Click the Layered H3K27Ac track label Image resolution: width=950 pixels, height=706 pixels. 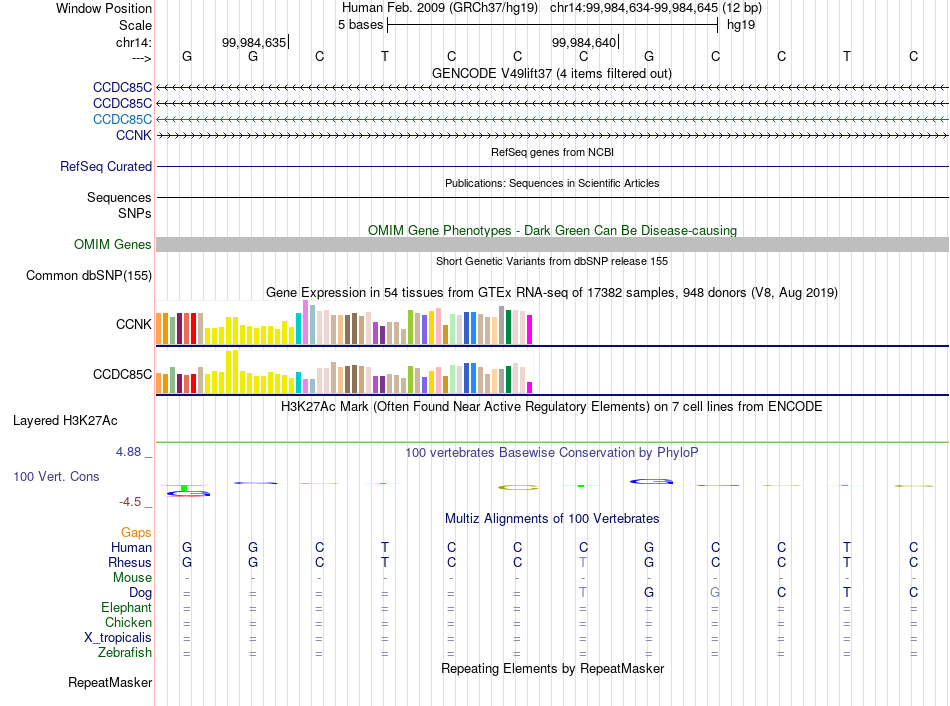(x=65, y=421)
